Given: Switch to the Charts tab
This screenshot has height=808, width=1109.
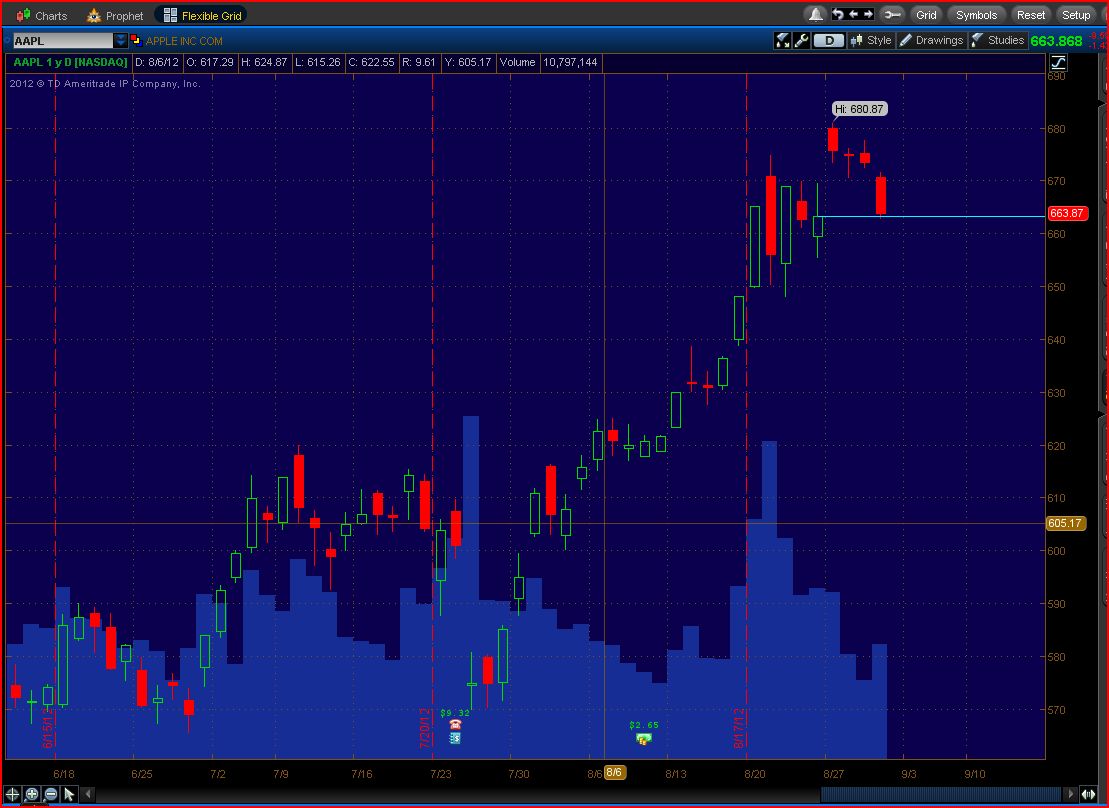Looking at the screenshot, I should pos(42,16).
